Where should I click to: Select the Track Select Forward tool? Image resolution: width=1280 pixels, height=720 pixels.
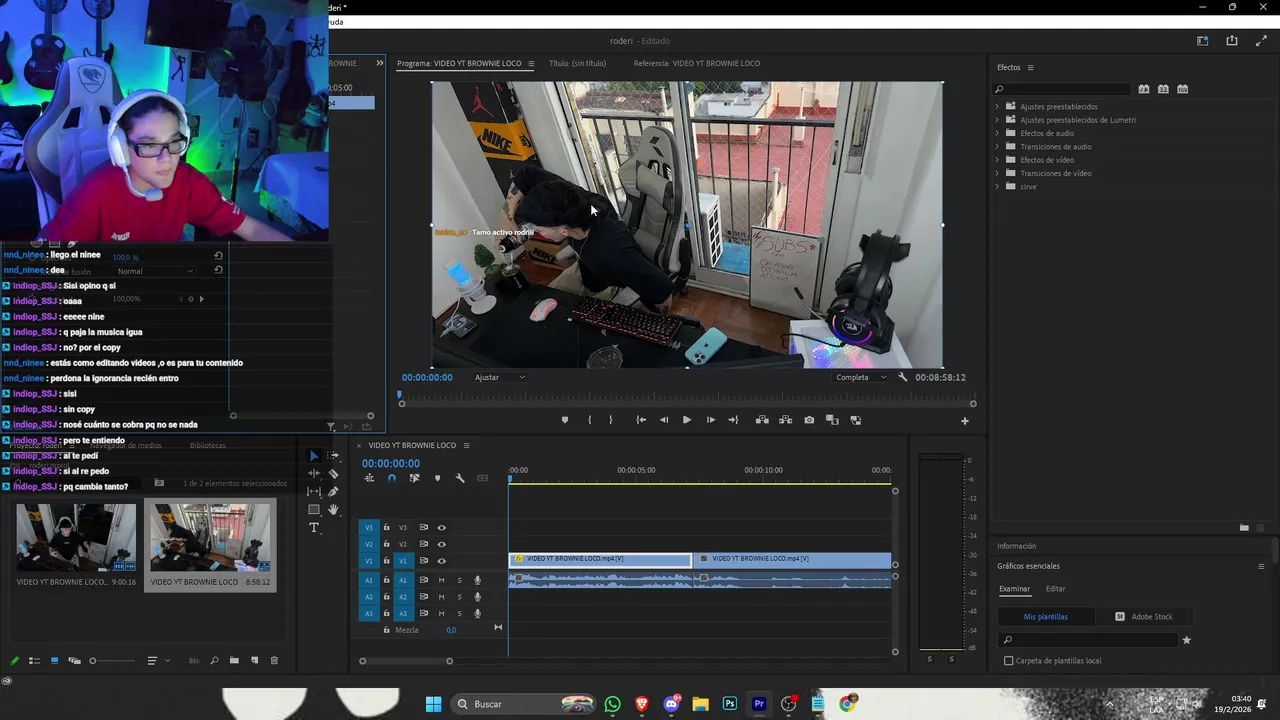pyautogui.click(x=333, y=455)
